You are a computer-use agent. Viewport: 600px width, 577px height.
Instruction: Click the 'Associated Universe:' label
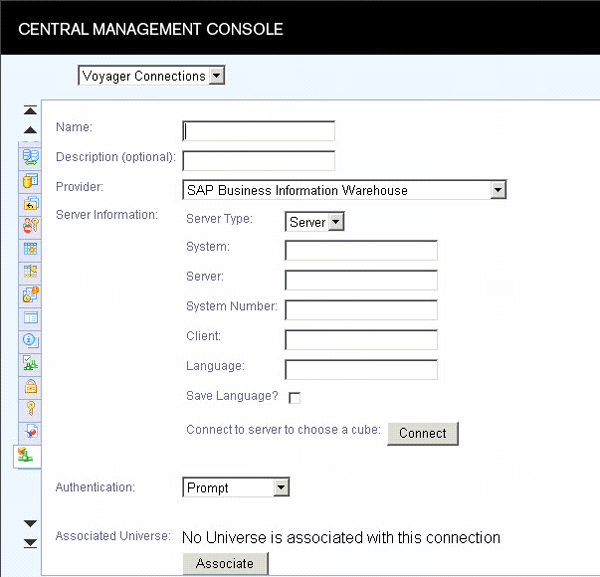[x=113, y=536]
